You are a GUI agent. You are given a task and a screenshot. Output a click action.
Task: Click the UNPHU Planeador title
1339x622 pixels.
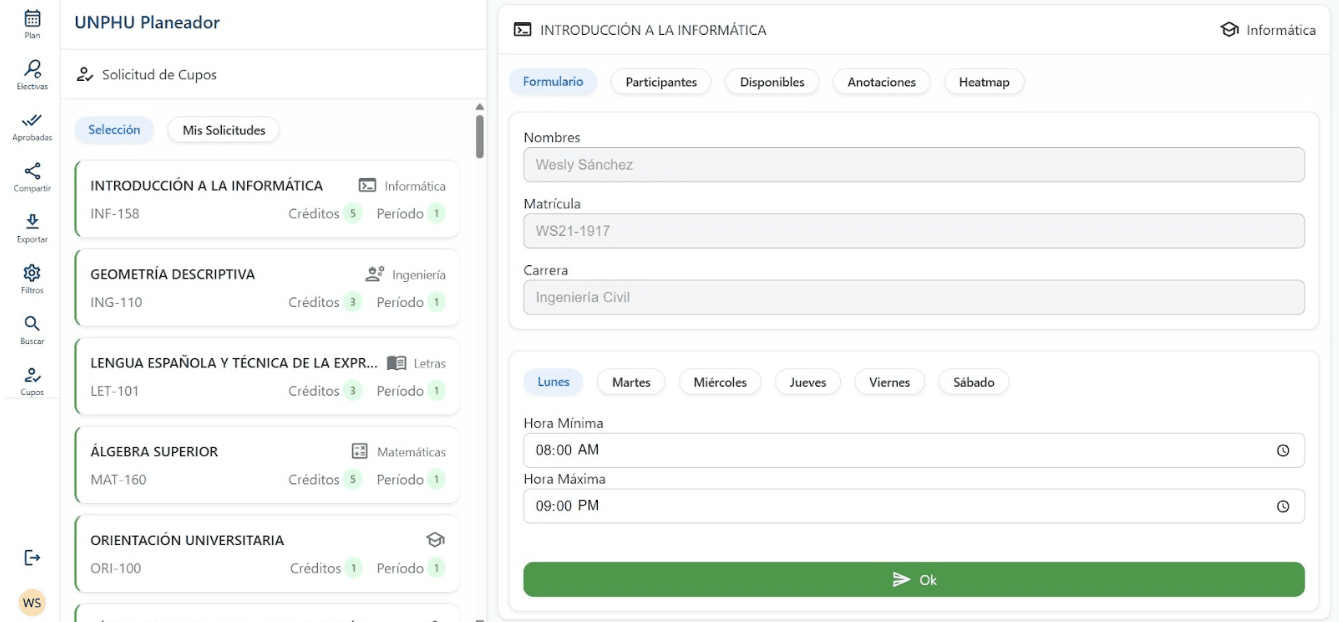click(x=147, y=22)
